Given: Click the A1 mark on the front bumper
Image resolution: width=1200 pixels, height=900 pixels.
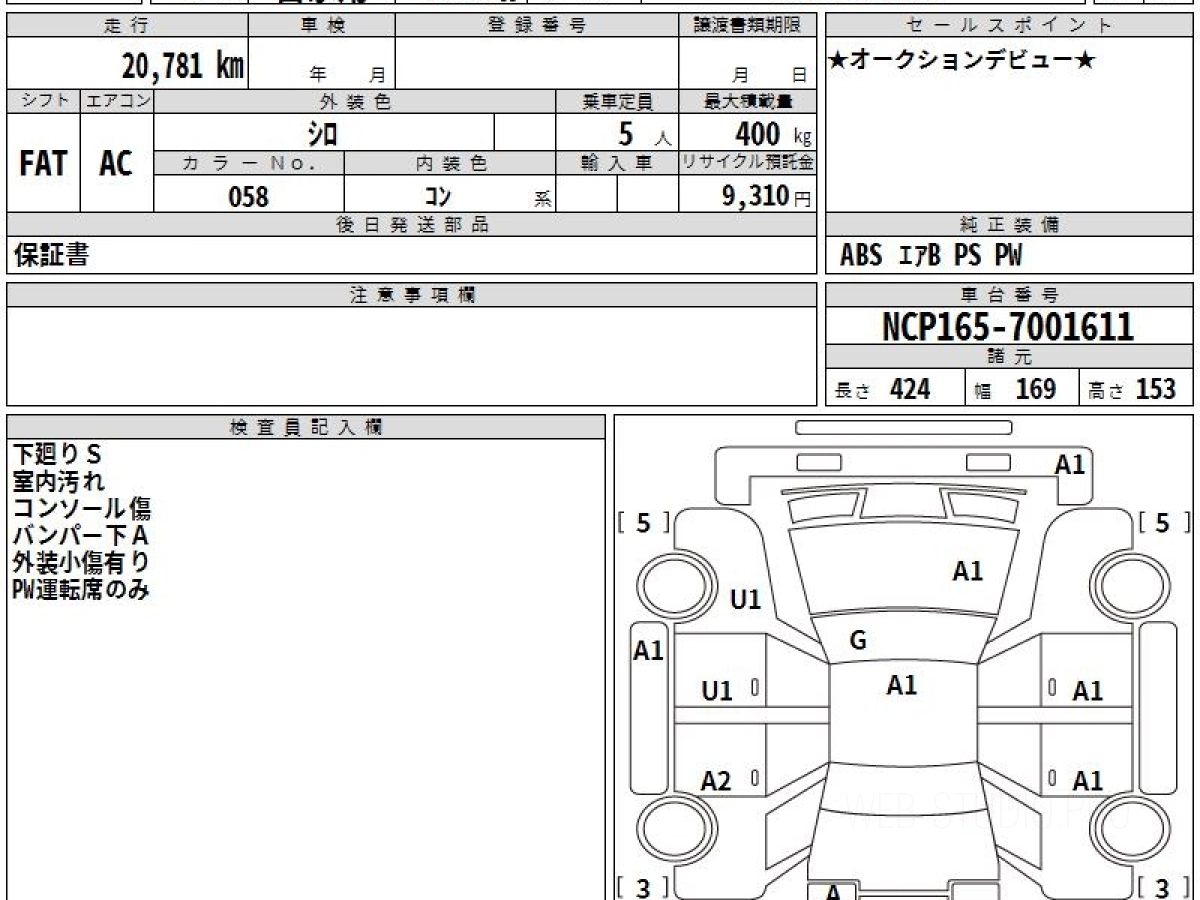Looking at the screenshot, I should pyautogui.click(x=1070, y=464).
